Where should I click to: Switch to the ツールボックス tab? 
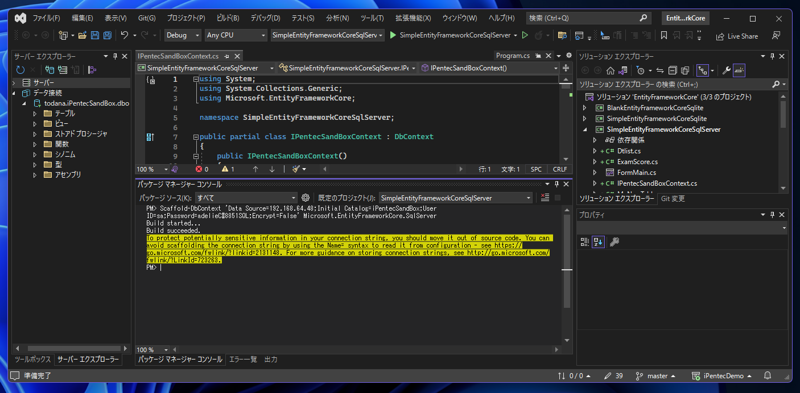point(32,359)
